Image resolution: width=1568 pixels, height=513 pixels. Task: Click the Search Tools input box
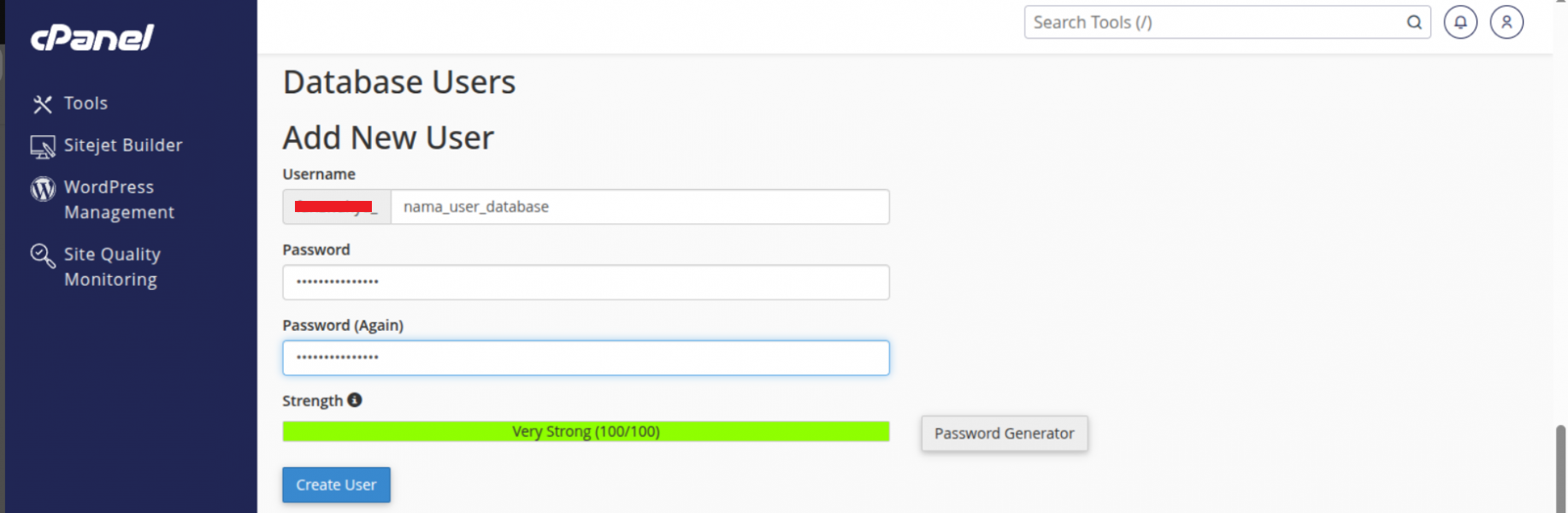1214,22
